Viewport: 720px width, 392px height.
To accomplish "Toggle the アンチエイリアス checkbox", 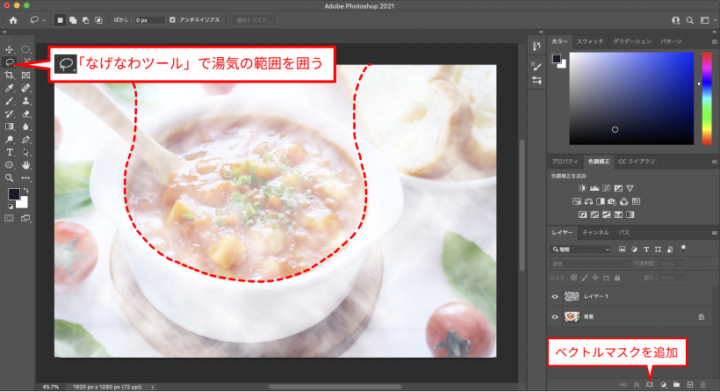I will tap(172, 20).
